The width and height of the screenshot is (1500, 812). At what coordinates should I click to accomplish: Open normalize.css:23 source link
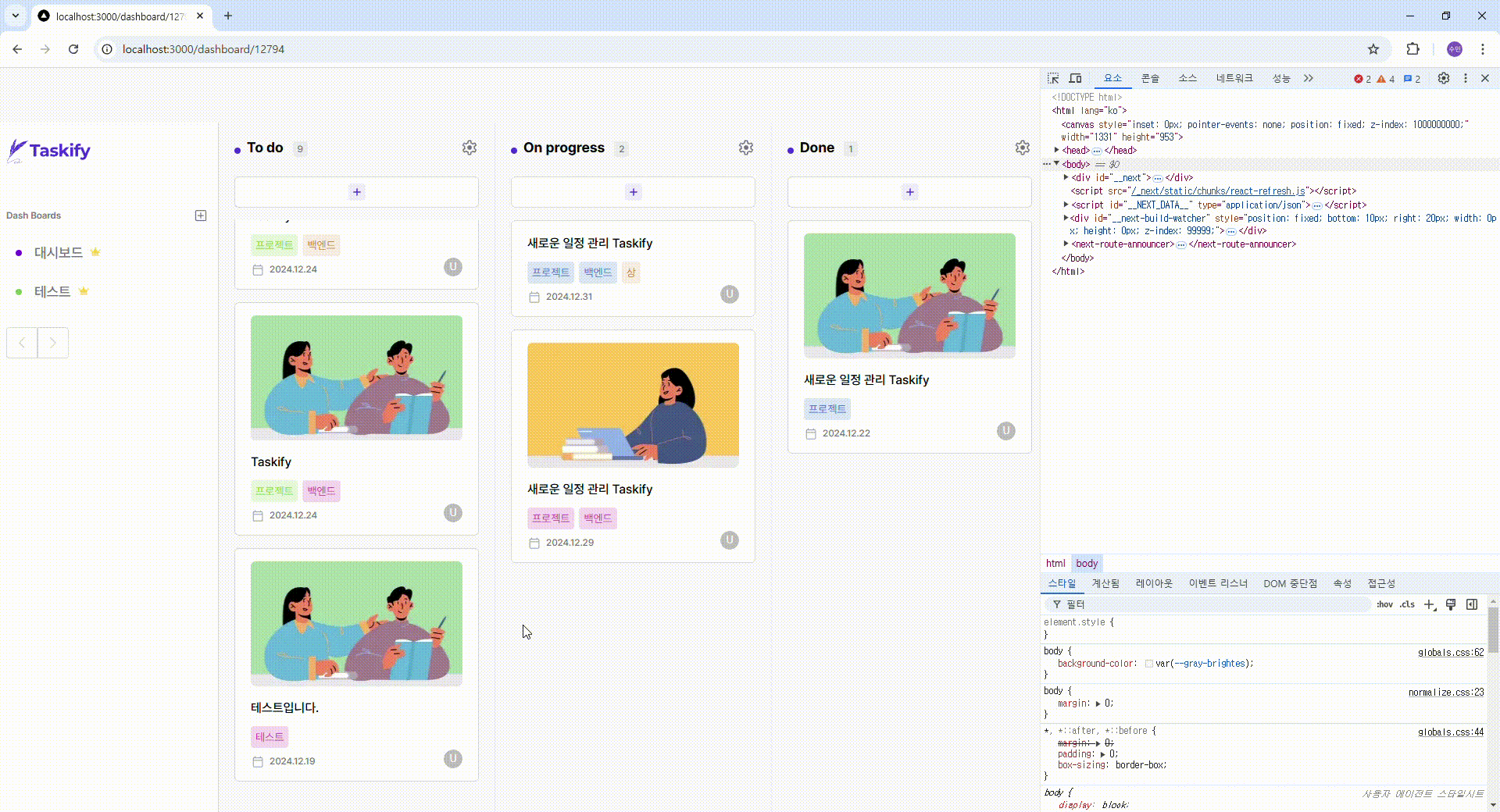[1446, 693]
